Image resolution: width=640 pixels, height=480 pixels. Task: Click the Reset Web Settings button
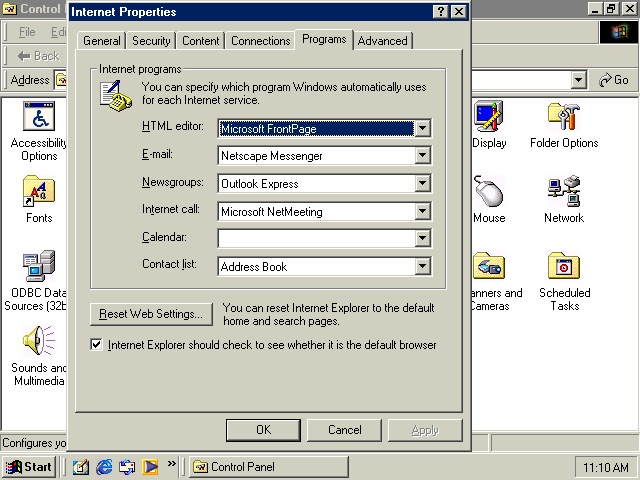point(151,314)
